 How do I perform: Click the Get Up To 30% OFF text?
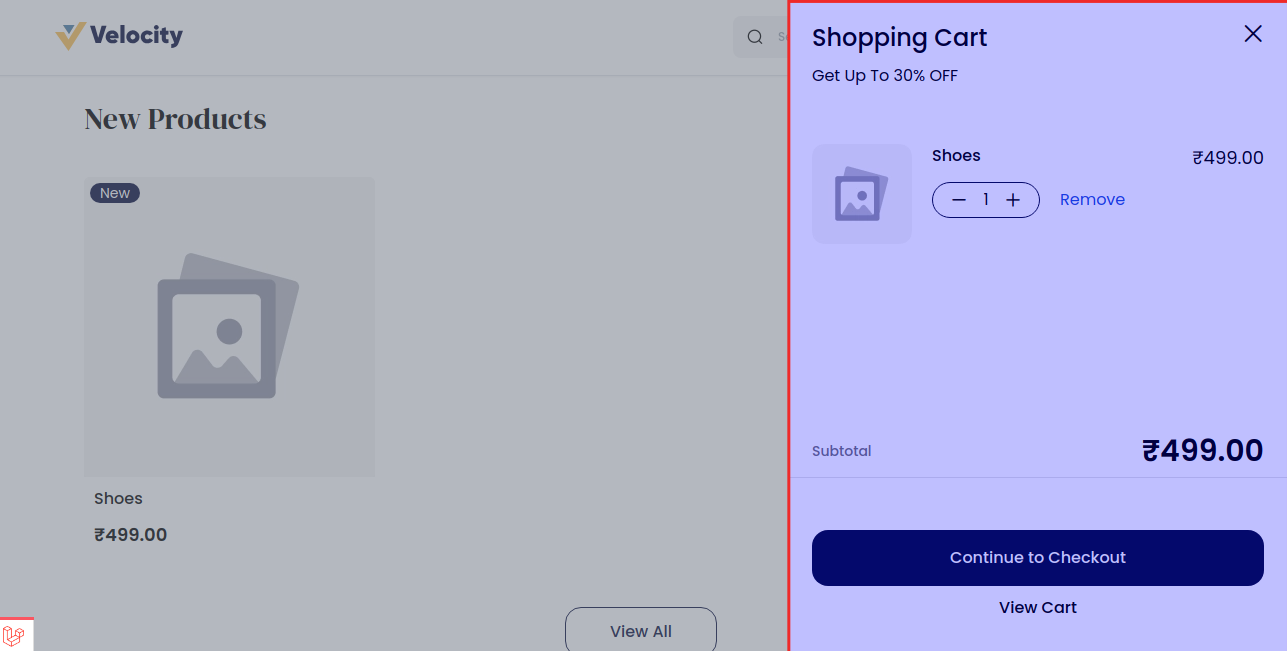tap(884, 76)
